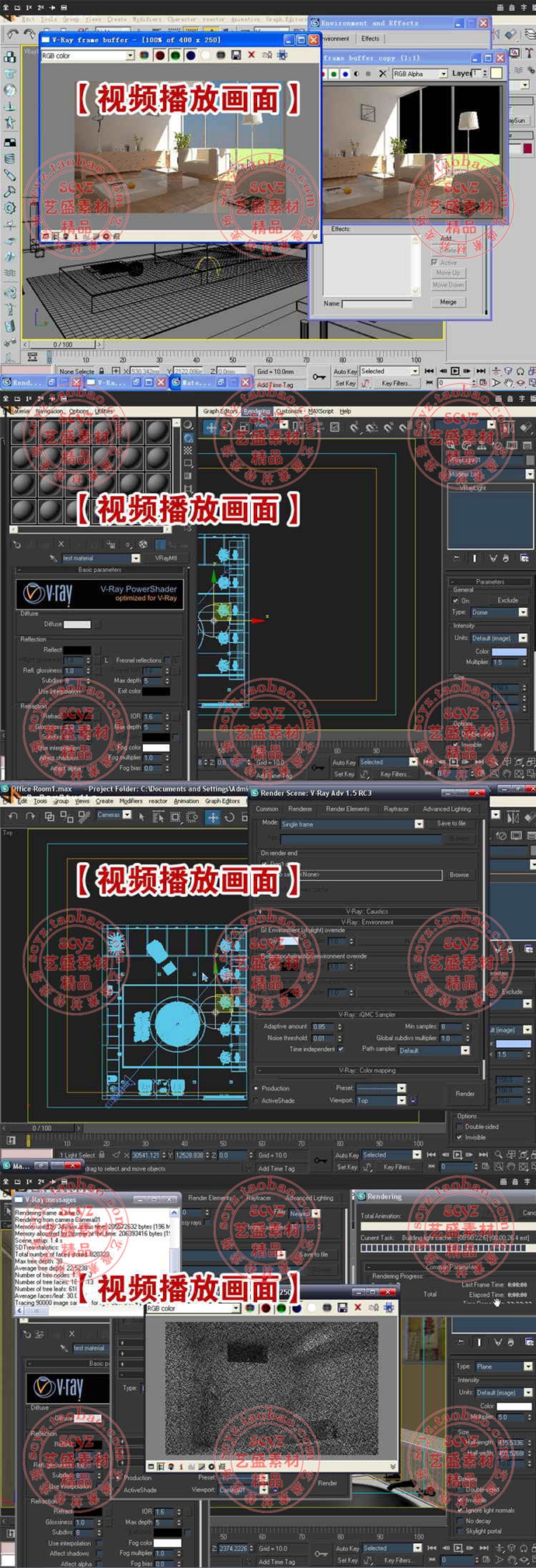Click the Render button in the Render Scene: V-Ray Adv dialog
This screenshot has width=536, height=1568.
[465, 1094]
